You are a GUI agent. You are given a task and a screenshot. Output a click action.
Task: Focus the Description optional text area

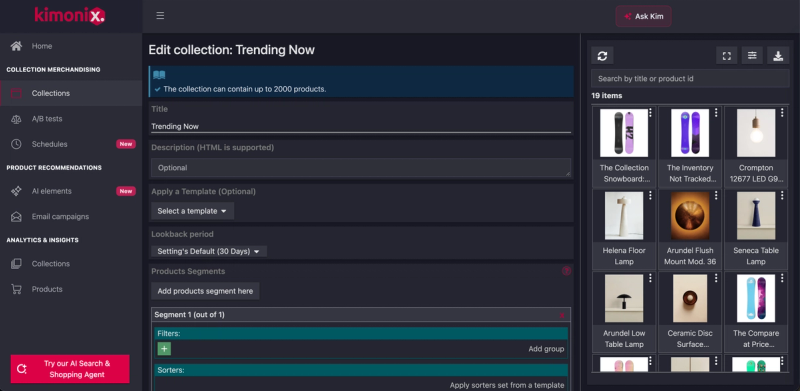[361, 167]
